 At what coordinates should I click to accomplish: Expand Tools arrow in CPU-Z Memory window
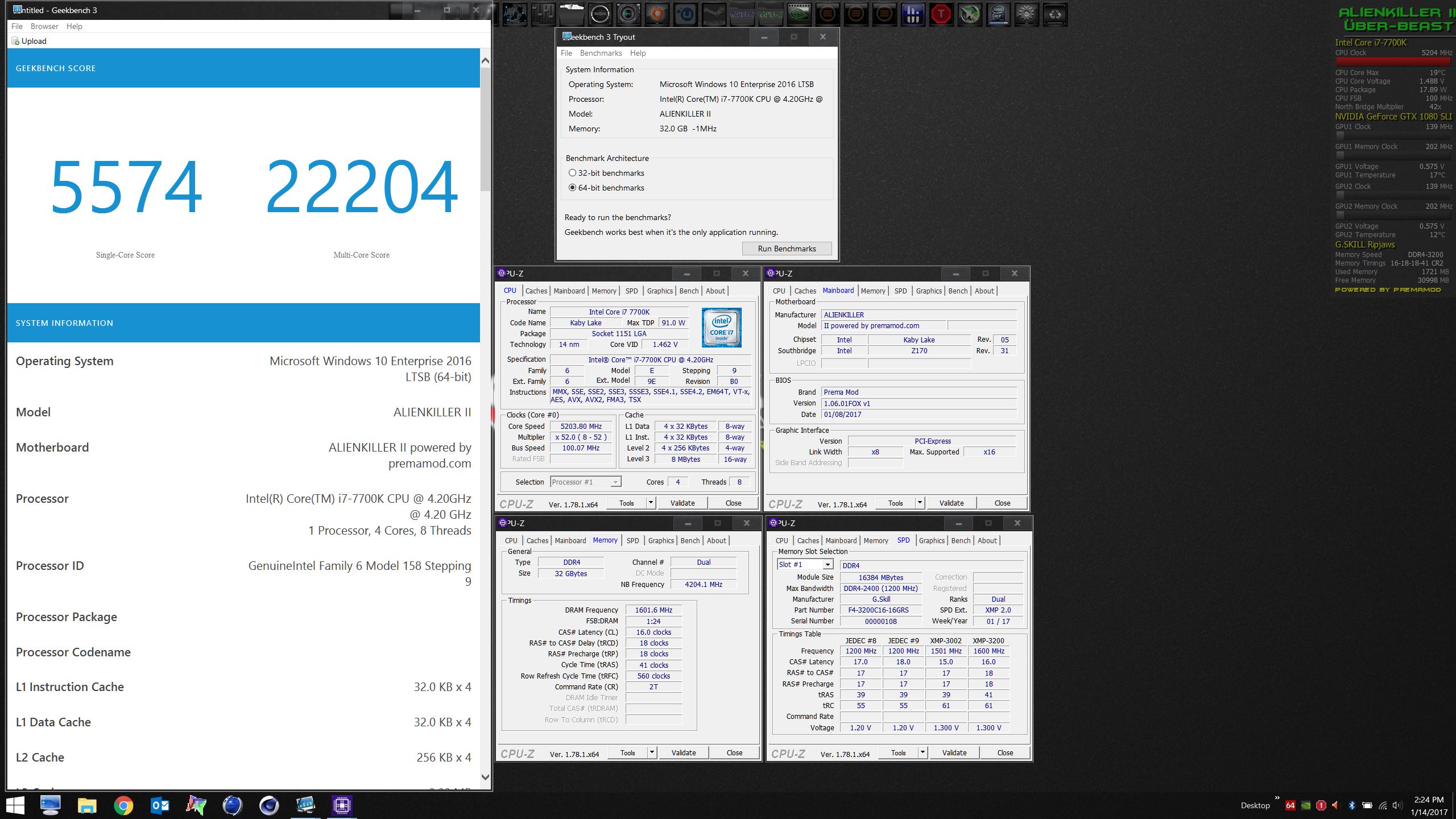[652, 752]
